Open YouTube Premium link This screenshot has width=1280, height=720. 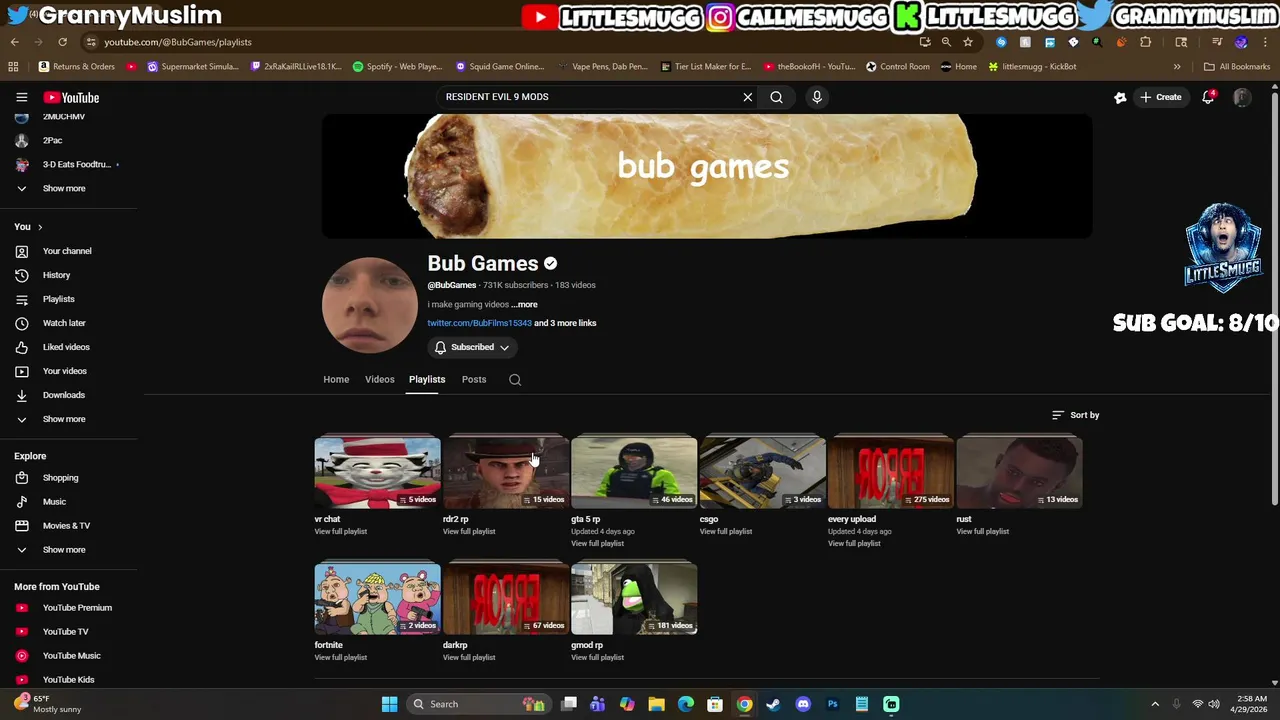(x=77, y=608)
